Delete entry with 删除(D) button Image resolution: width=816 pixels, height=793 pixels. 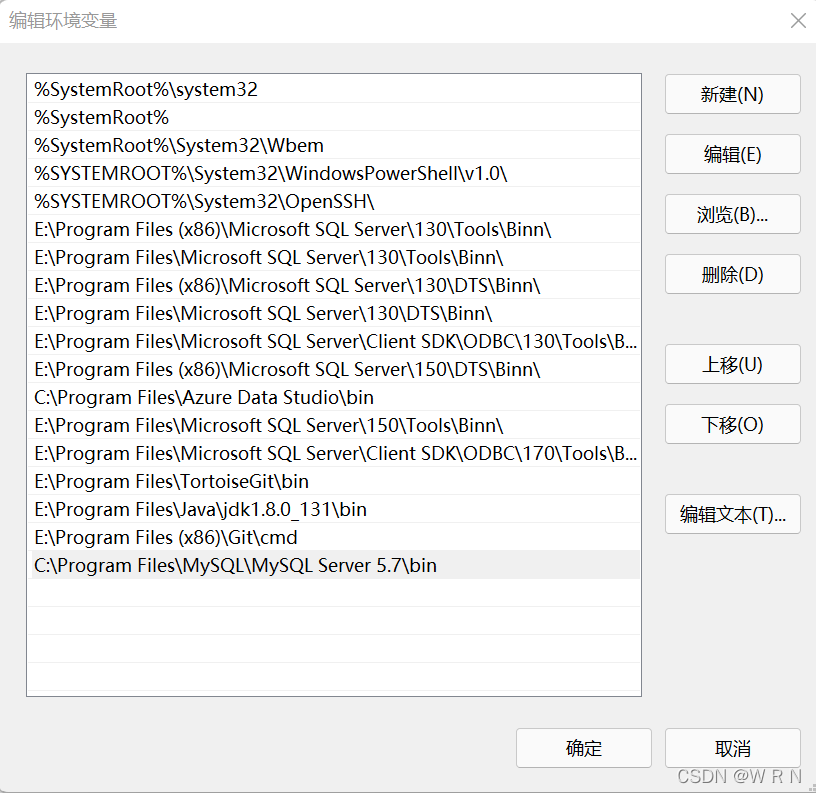(x=732, y=274)
